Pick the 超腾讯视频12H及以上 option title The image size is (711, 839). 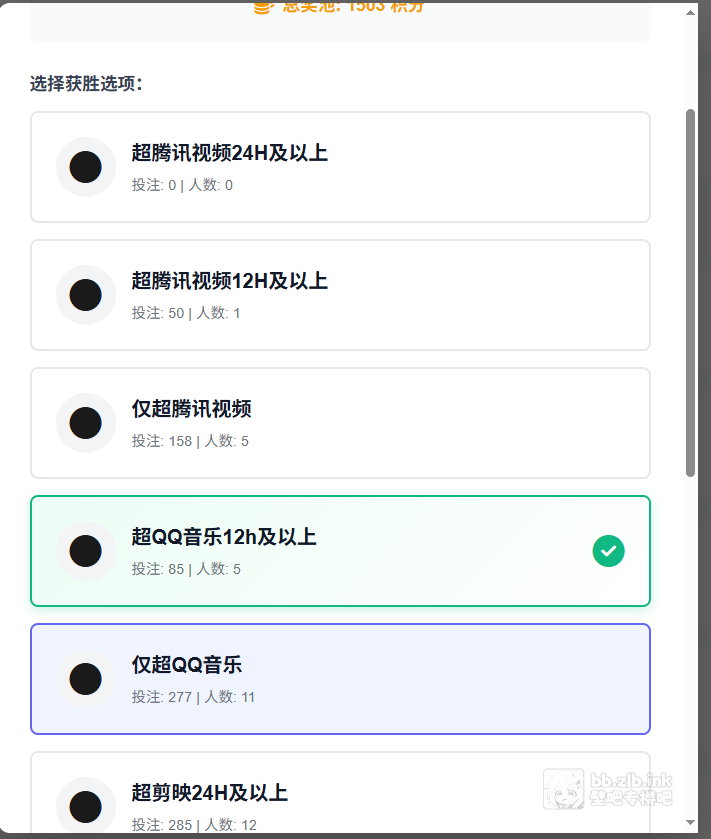pyautogui.click(x=229, y=281)
